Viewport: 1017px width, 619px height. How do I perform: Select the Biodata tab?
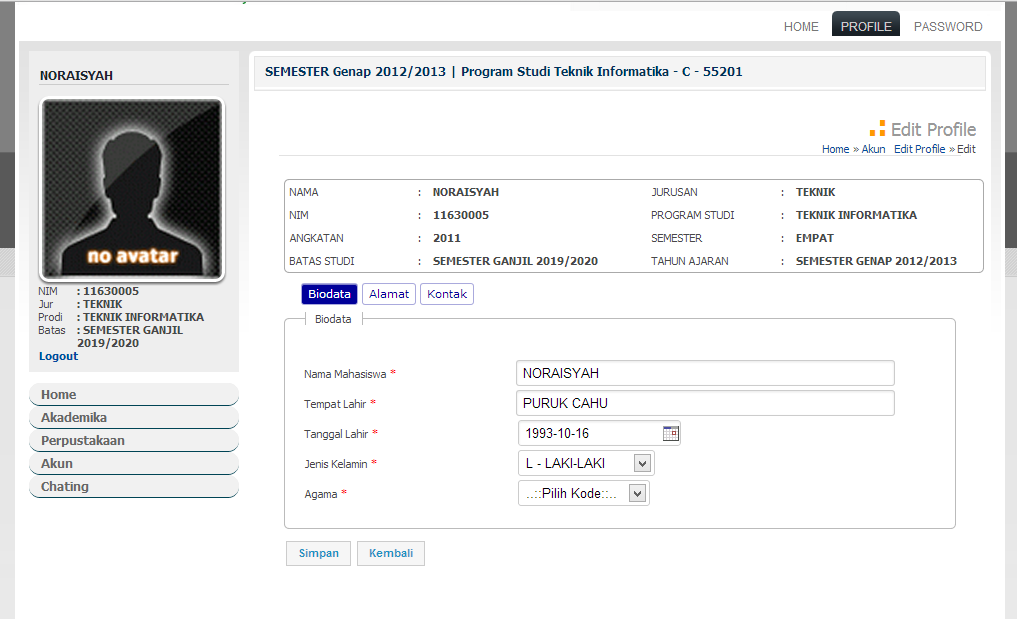pos(329,294)
